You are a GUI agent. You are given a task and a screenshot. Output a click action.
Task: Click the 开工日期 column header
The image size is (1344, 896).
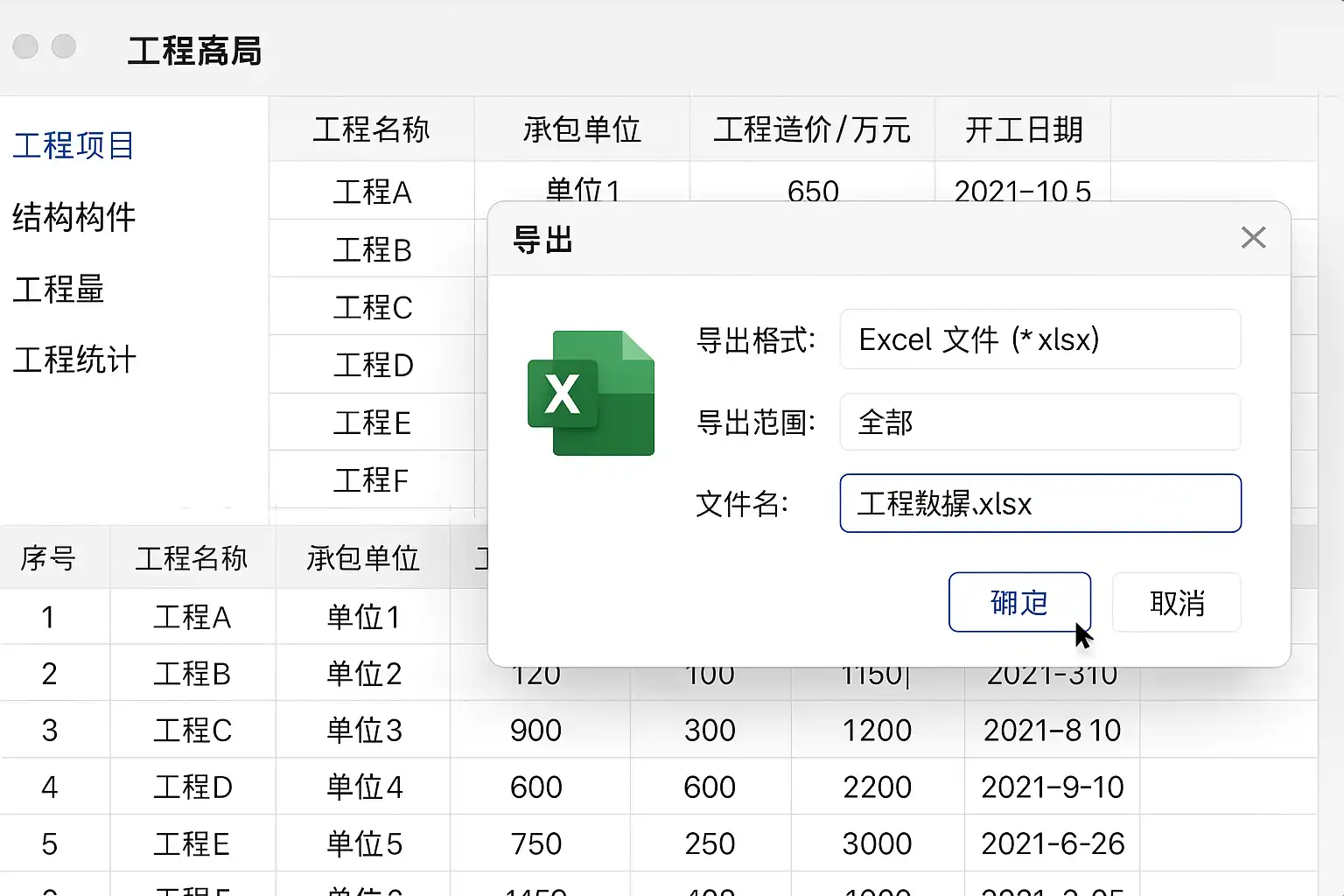[x=1024, y=129]
